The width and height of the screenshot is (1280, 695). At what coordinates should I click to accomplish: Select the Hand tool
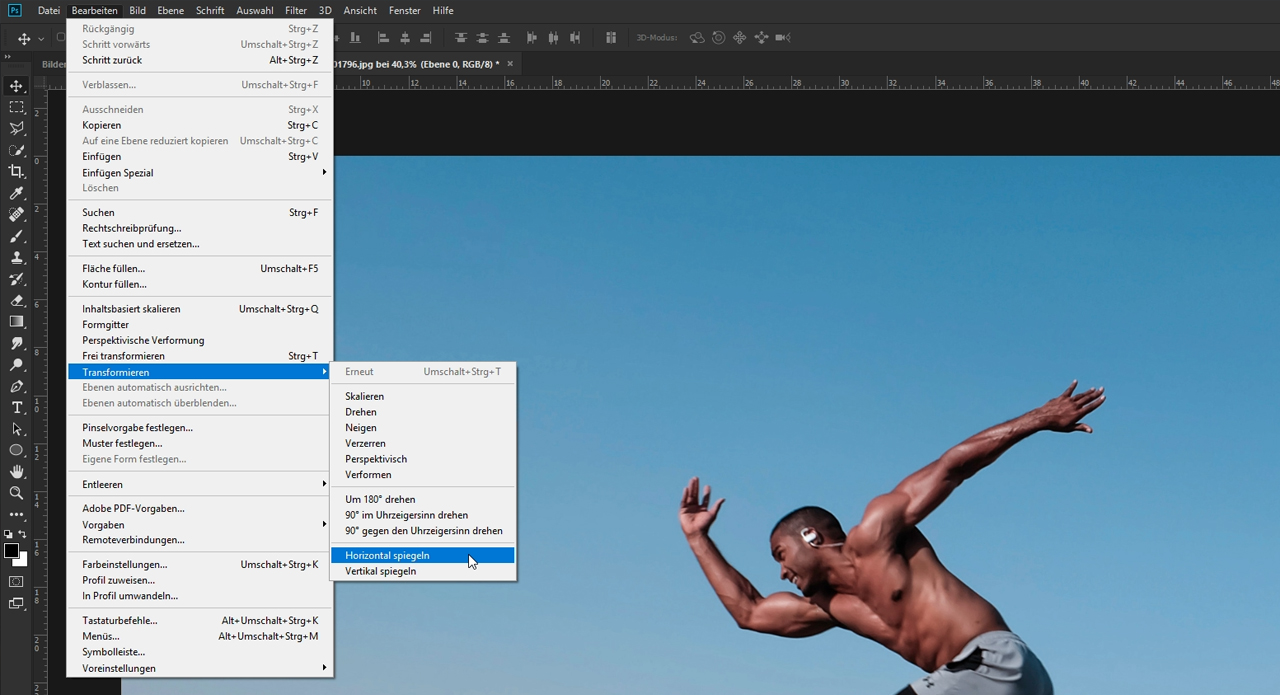click(15, 471)
